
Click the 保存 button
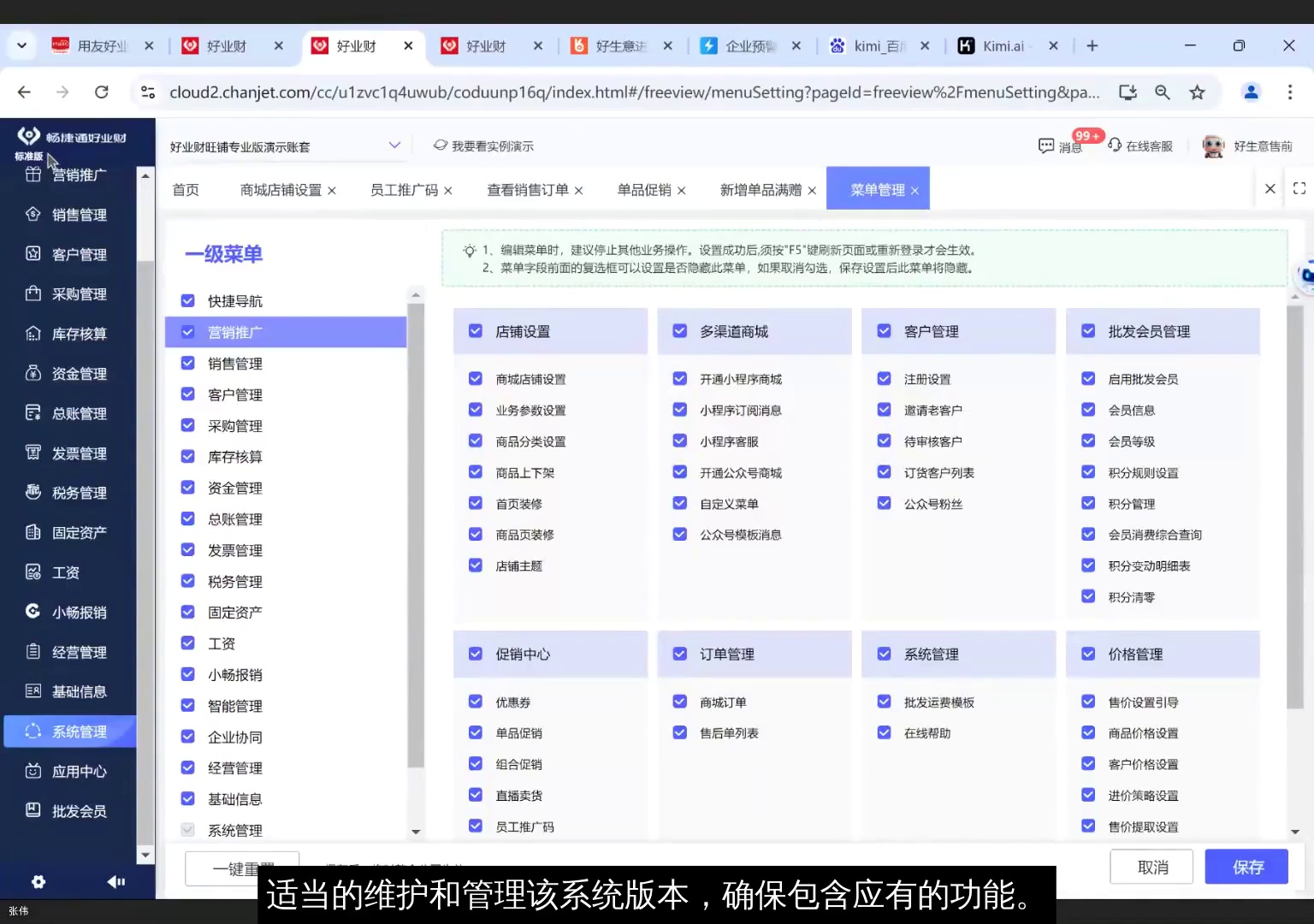coord(1246,867)
